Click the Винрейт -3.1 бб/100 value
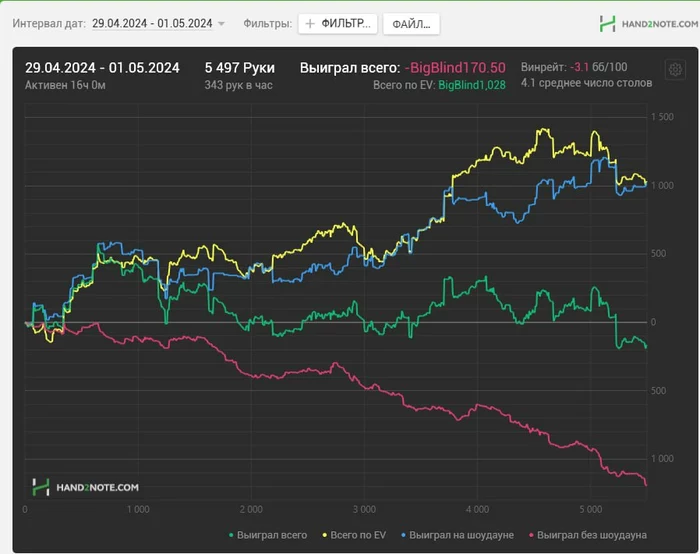Image resolution: width=700 pixels, height=554 pixels. (x=574, y=67)
